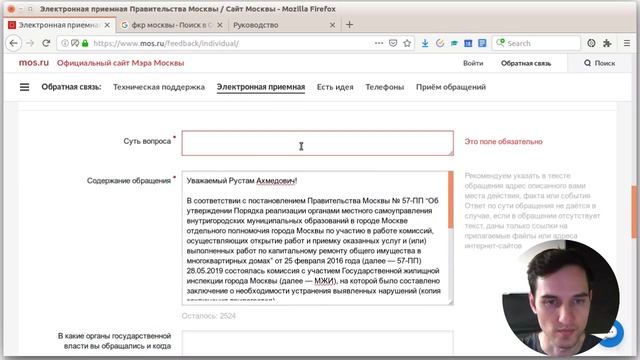640x360 pixels.
Task: Click the round extension icon right of Search
Action: [591, 43]
